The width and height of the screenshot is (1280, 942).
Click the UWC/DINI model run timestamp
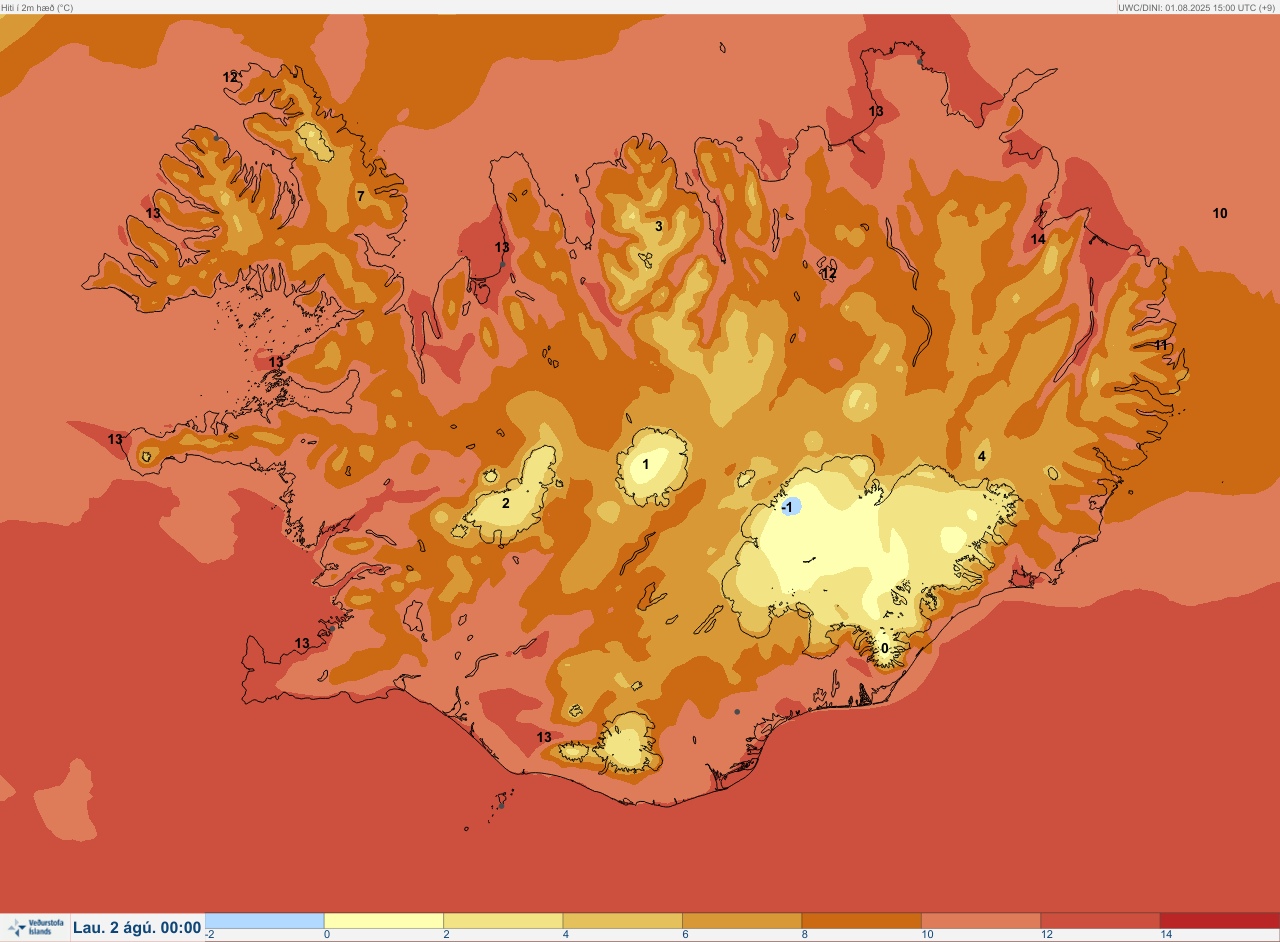[1196, 7]
